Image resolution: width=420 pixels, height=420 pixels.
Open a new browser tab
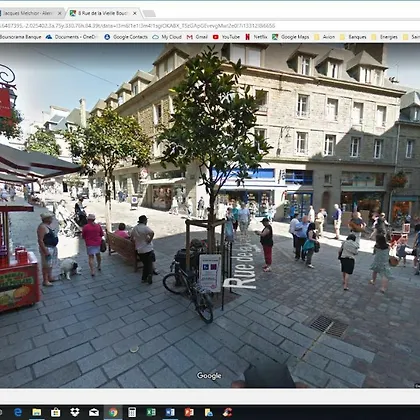(x=149, y=14)
